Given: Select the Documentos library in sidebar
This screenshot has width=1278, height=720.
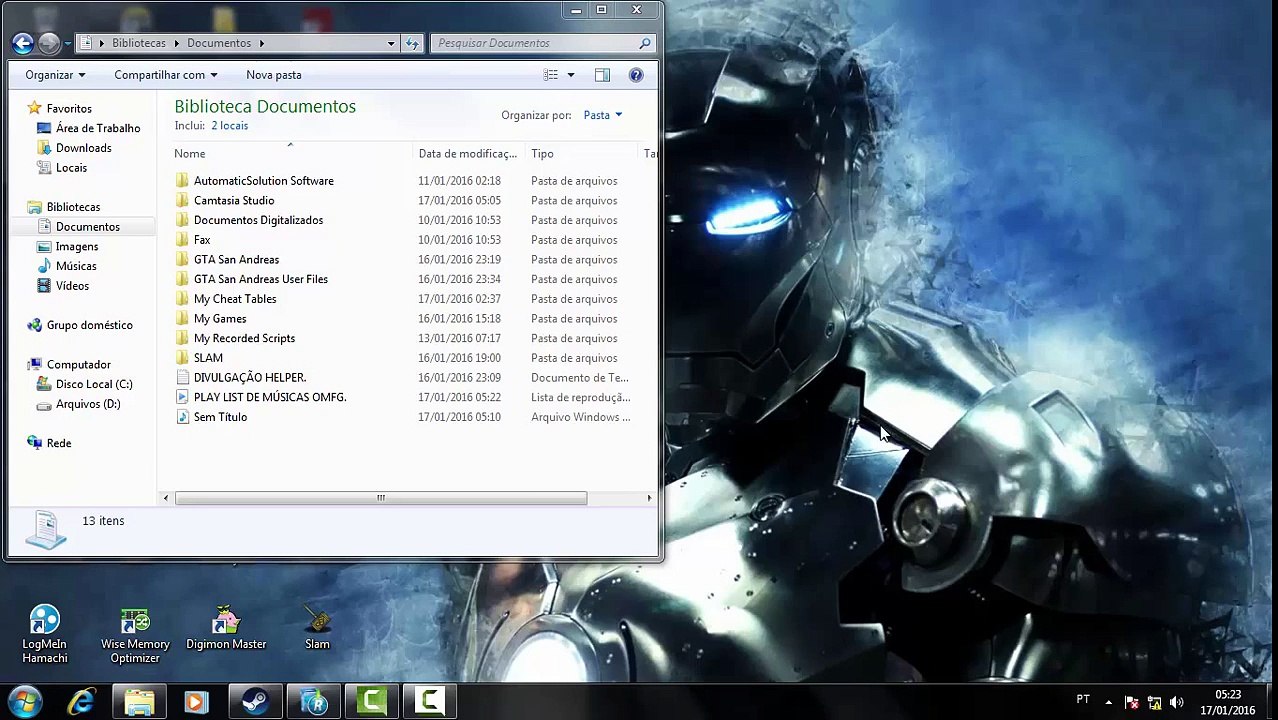Looking at the screenshot, I should pos(88,227).
